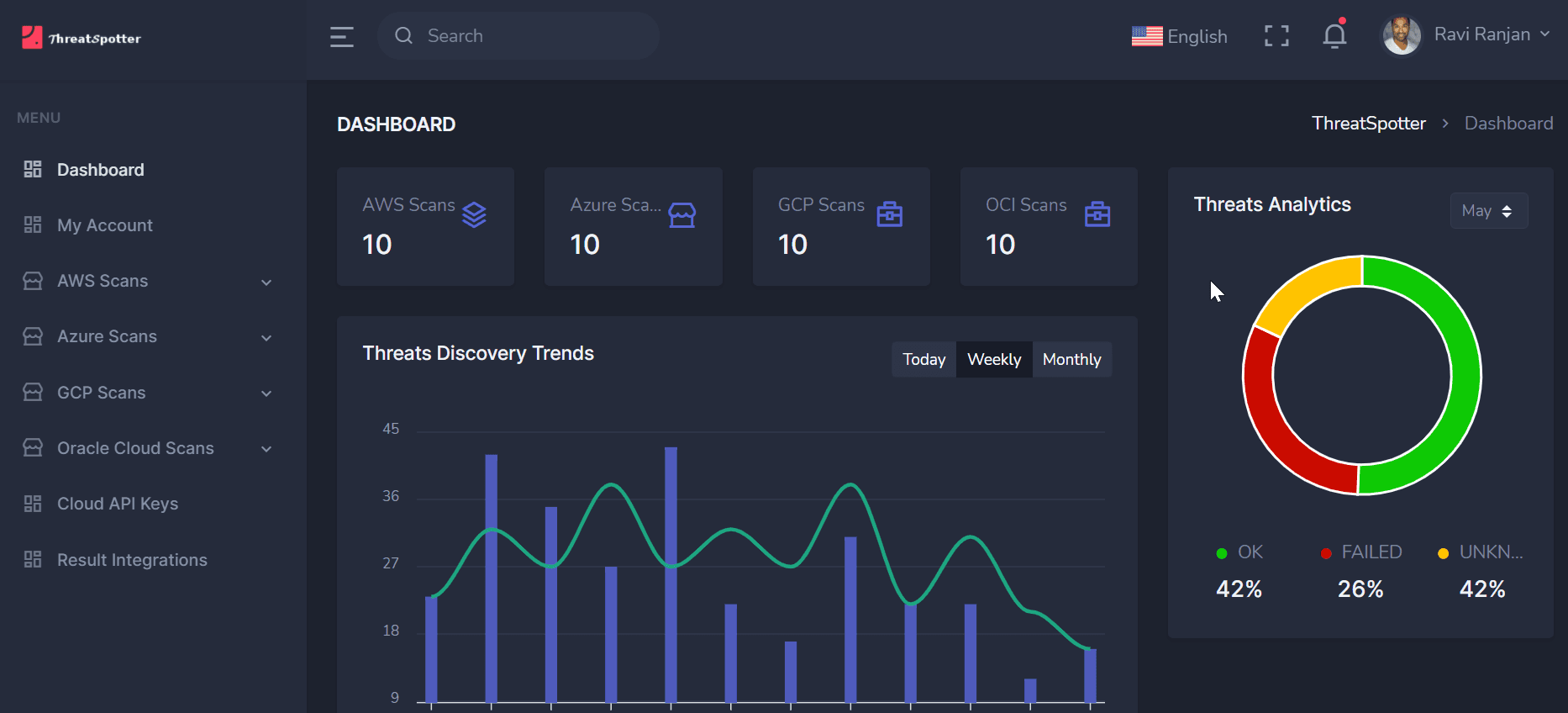
Task: Open Cloud API Keys menu item
Action: pyautogui.click(x=118, y=504)
